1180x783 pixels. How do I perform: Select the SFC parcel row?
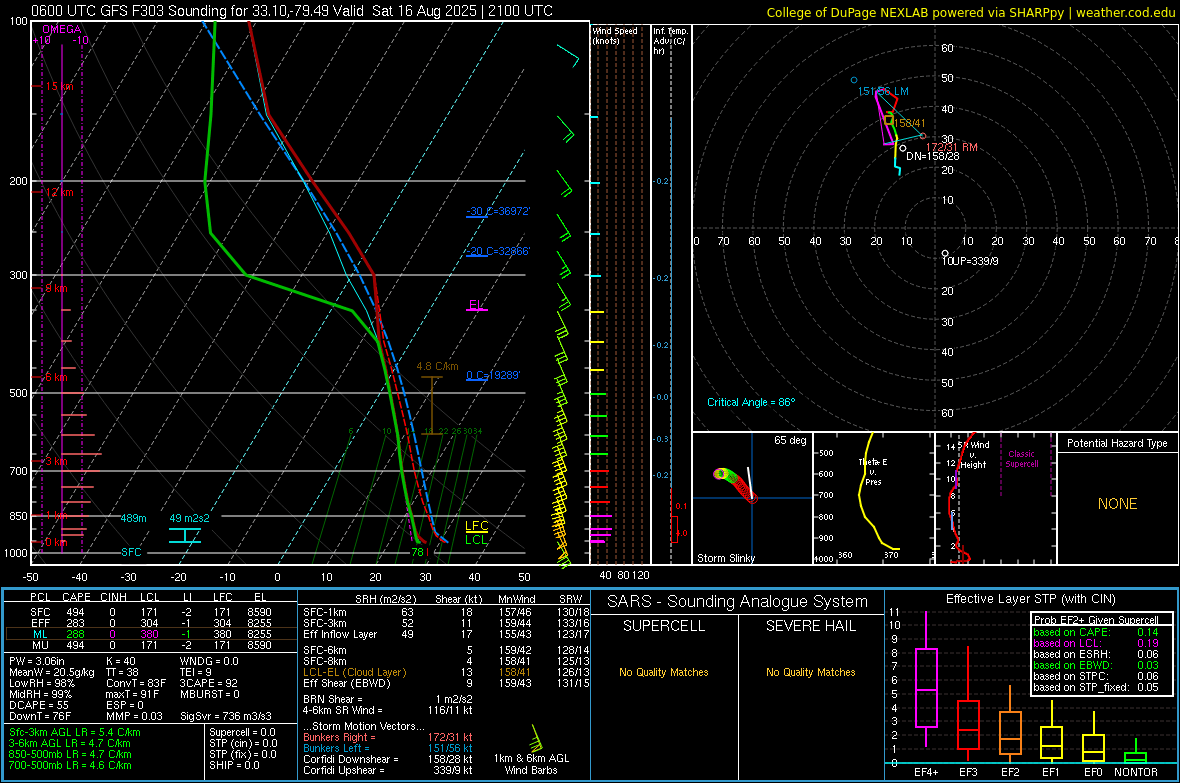151,612
